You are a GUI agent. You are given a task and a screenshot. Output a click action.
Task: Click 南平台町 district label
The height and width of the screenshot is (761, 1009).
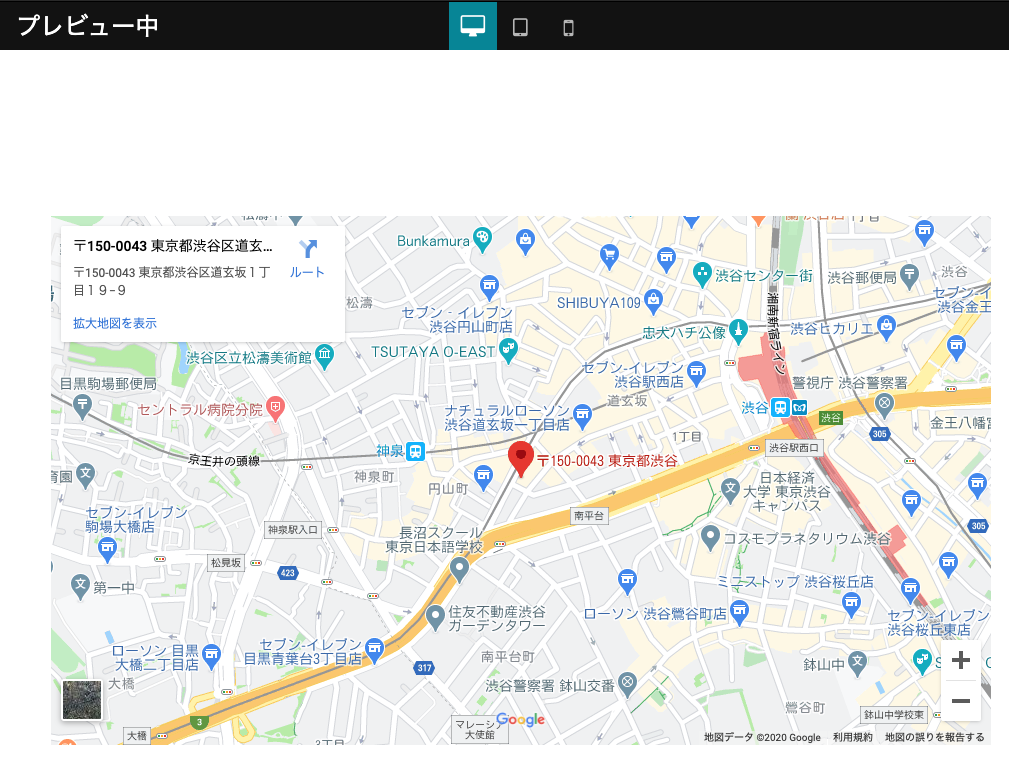[508, 657]
